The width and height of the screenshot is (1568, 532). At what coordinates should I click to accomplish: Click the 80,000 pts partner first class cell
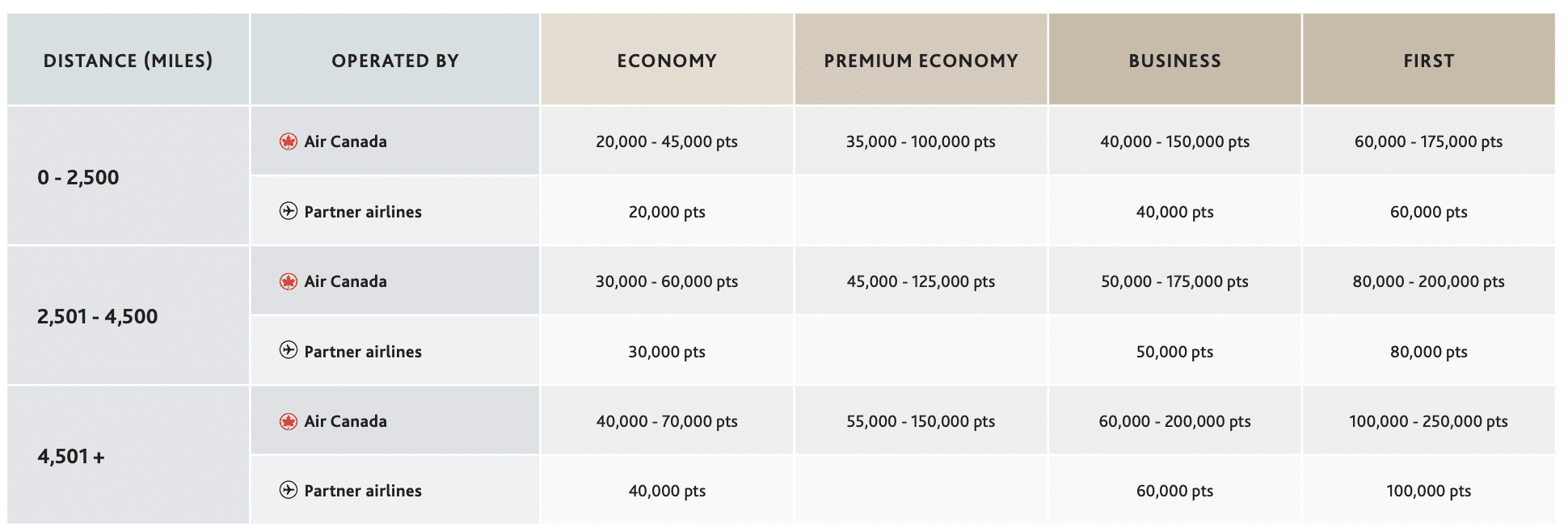pyautogui.click(x=1428, y=352)
